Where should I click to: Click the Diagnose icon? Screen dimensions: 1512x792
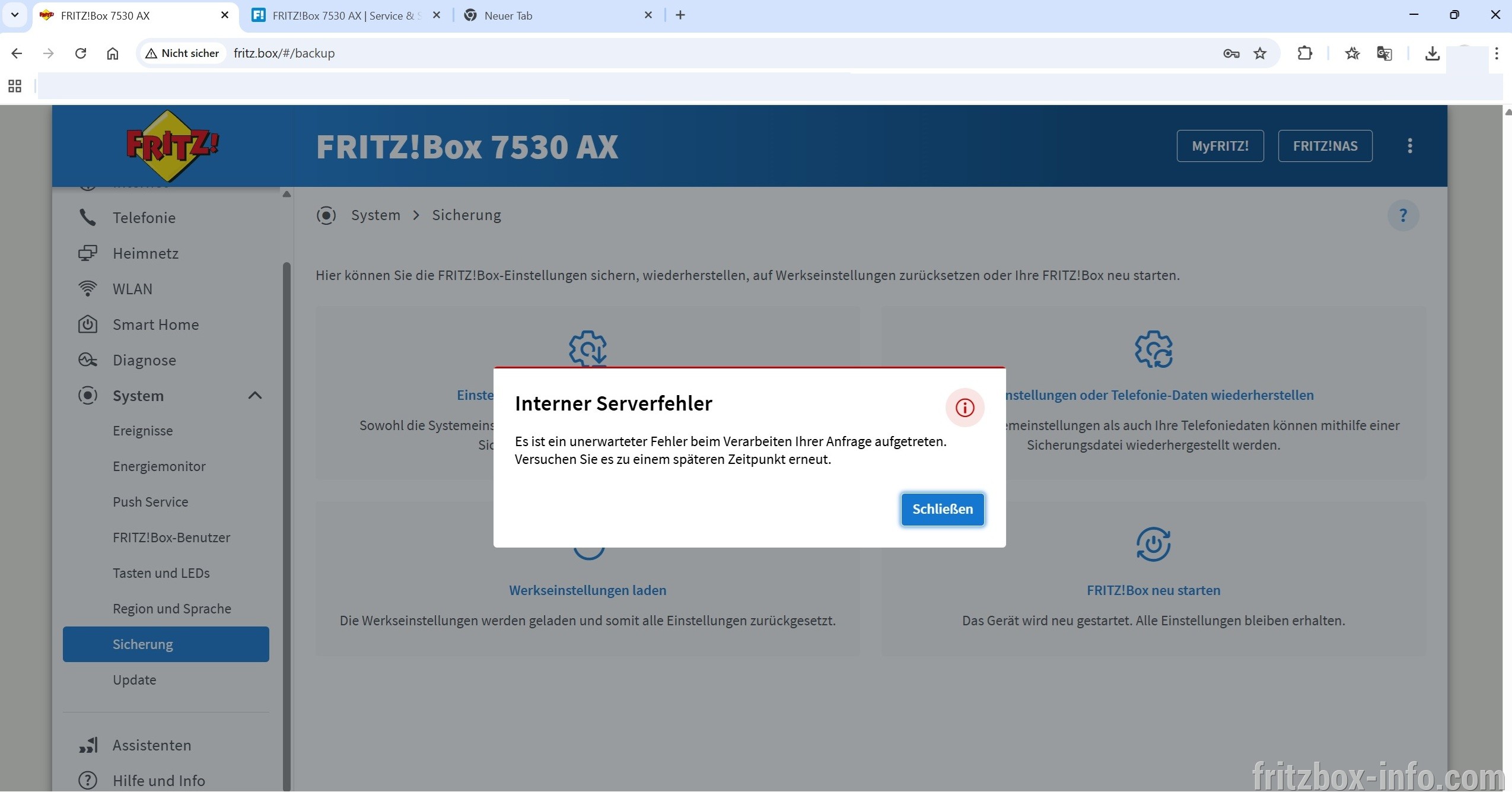(88, 360)
